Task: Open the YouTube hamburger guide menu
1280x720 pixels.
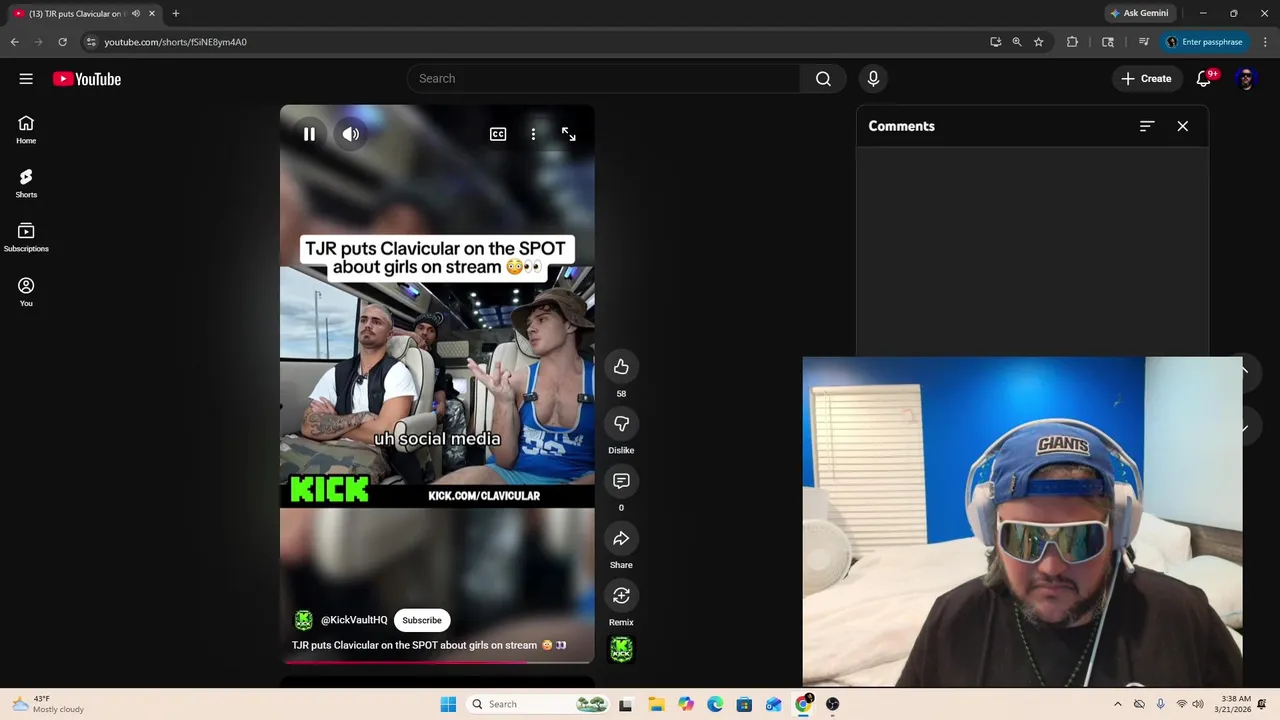Action: (x=26, y=79)
